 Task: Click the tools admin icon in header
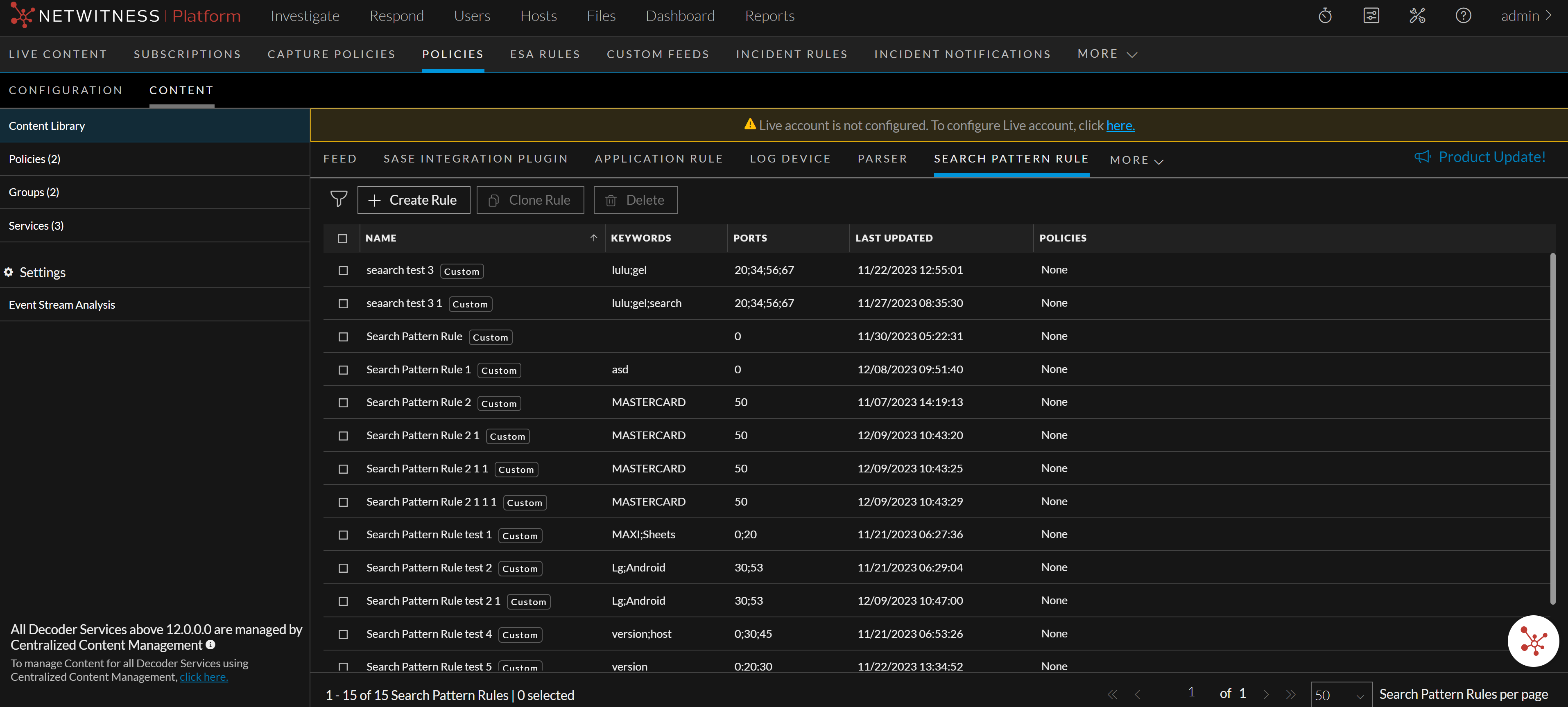click(x=1417, y=15)
